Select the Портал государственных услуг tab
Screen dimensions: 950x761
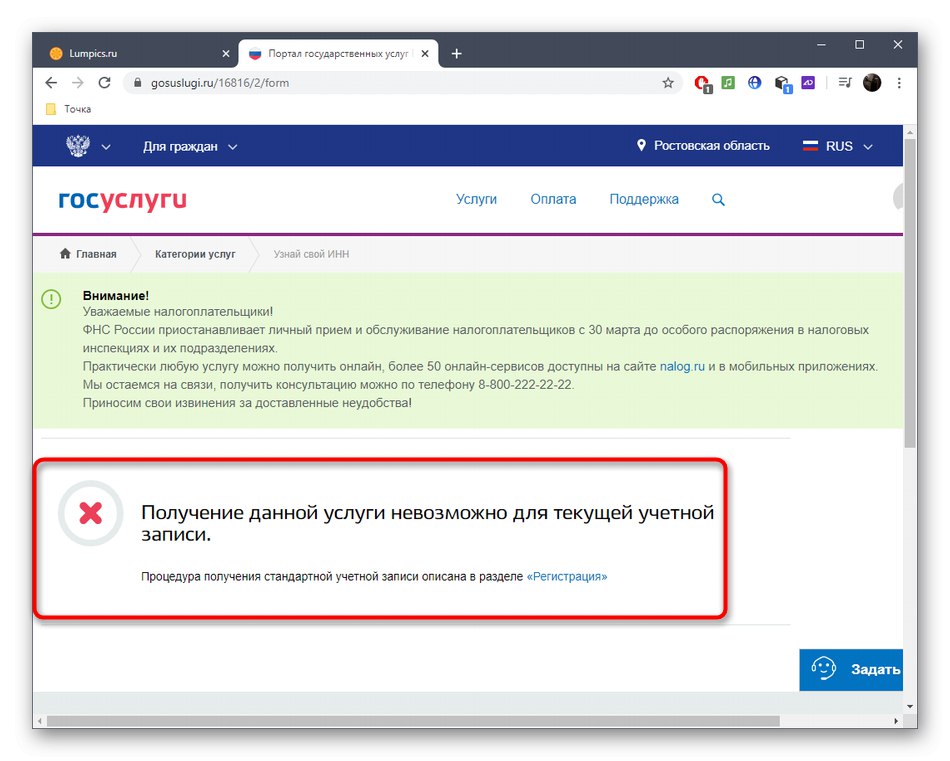pos(338,53)
